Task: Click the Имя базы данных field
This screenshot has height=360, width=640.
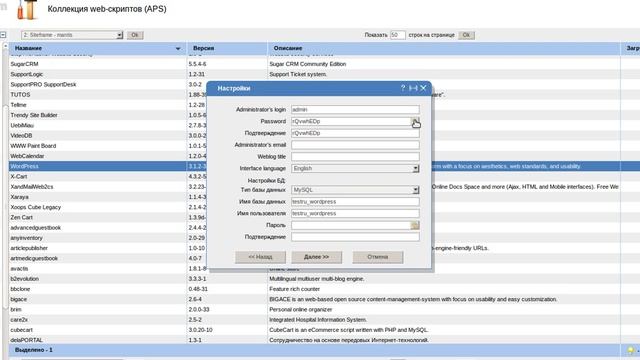Action: click(355, 202)
